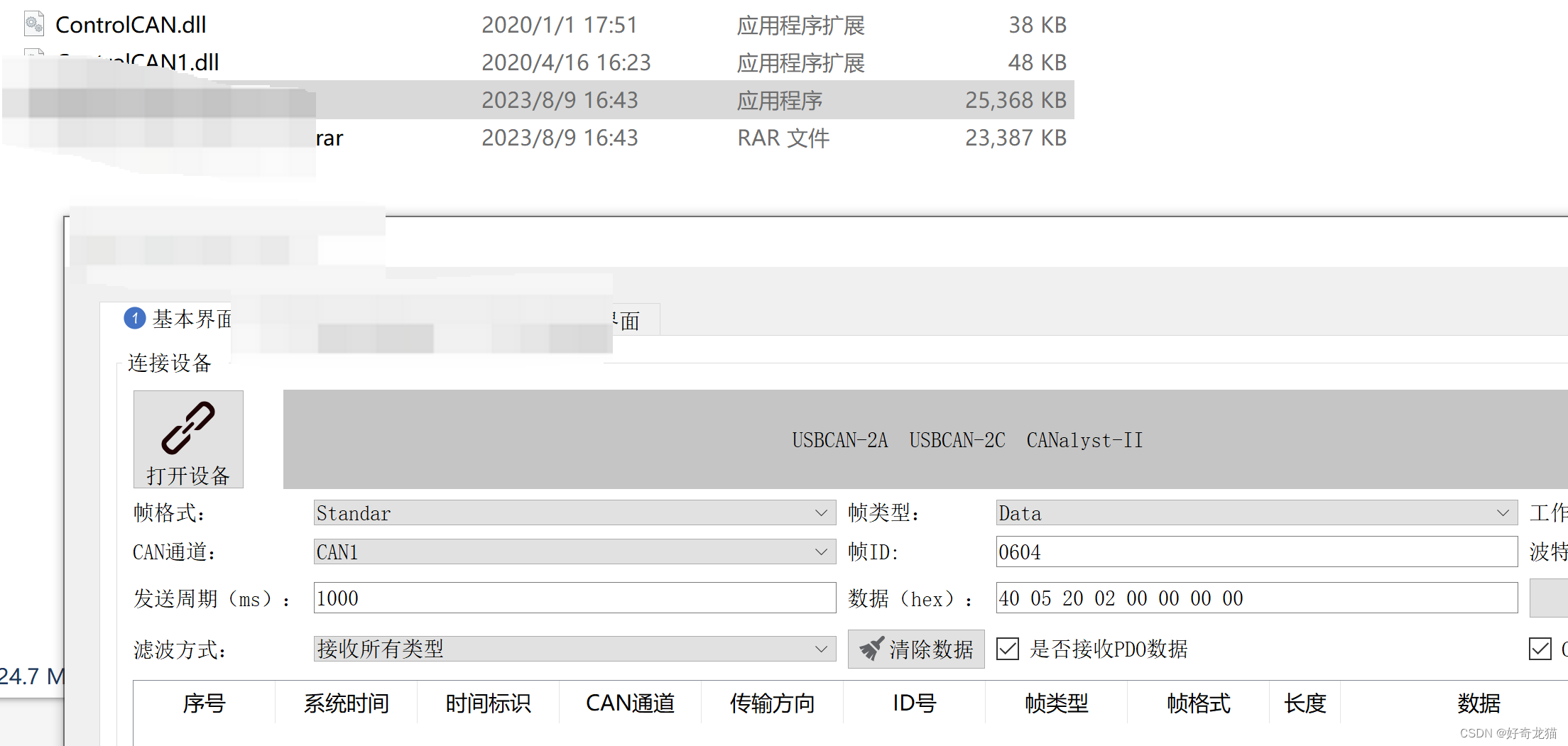This screenshot has width=1568, height=746.
Task: Click the blue number 1 badge icon
Action: coord(135,318)
